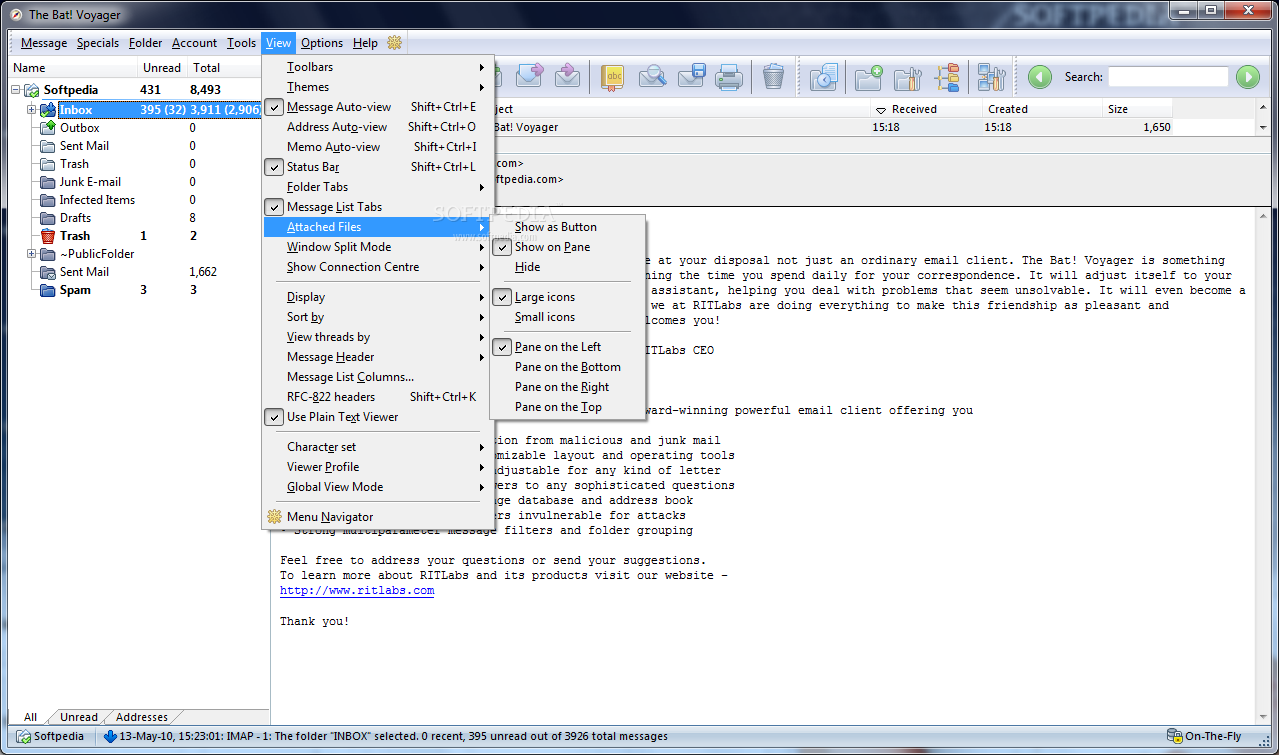Click the preferences settings toolbar icon
This screenshot has width=1279, height=755.
coord(991,76)
